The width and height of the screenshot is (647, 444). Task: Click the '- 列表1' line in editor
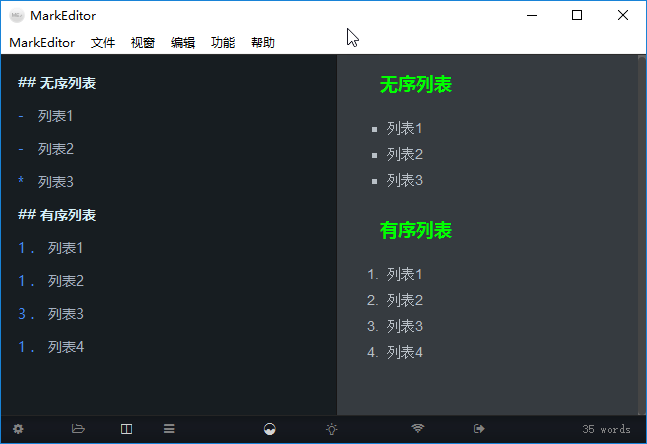[46, 116]
